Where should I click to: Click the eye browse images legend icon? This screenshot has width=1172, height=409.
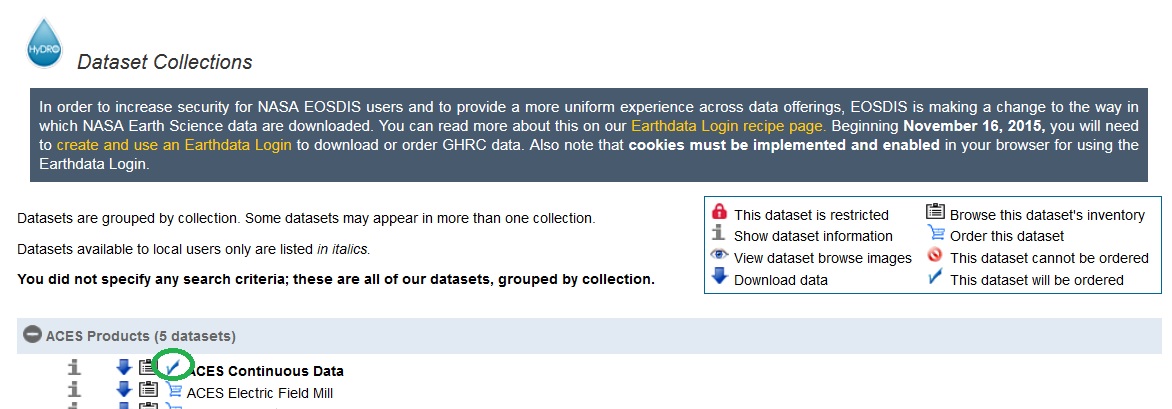tap(719, 255)
